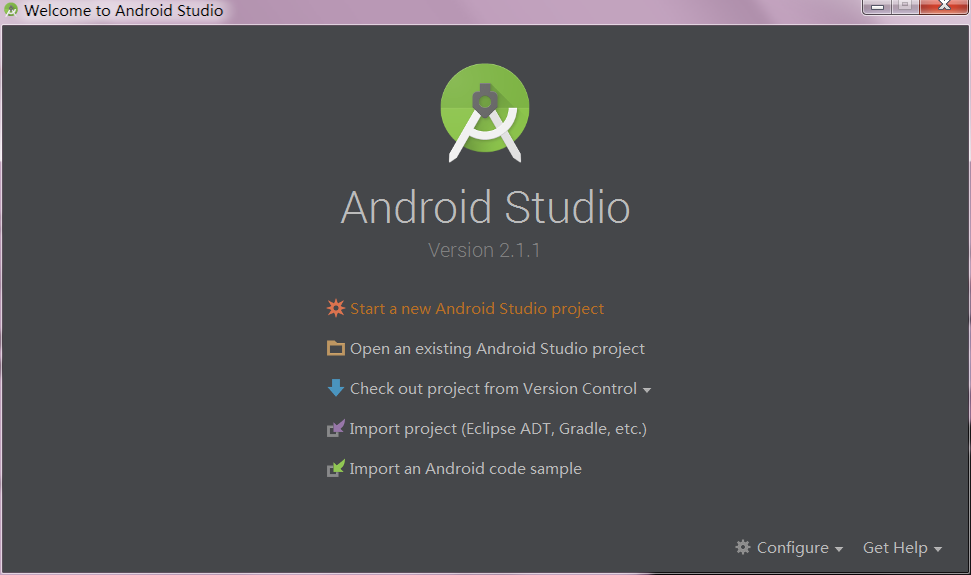Click the Android Studio title bar icon

(11, 10)
